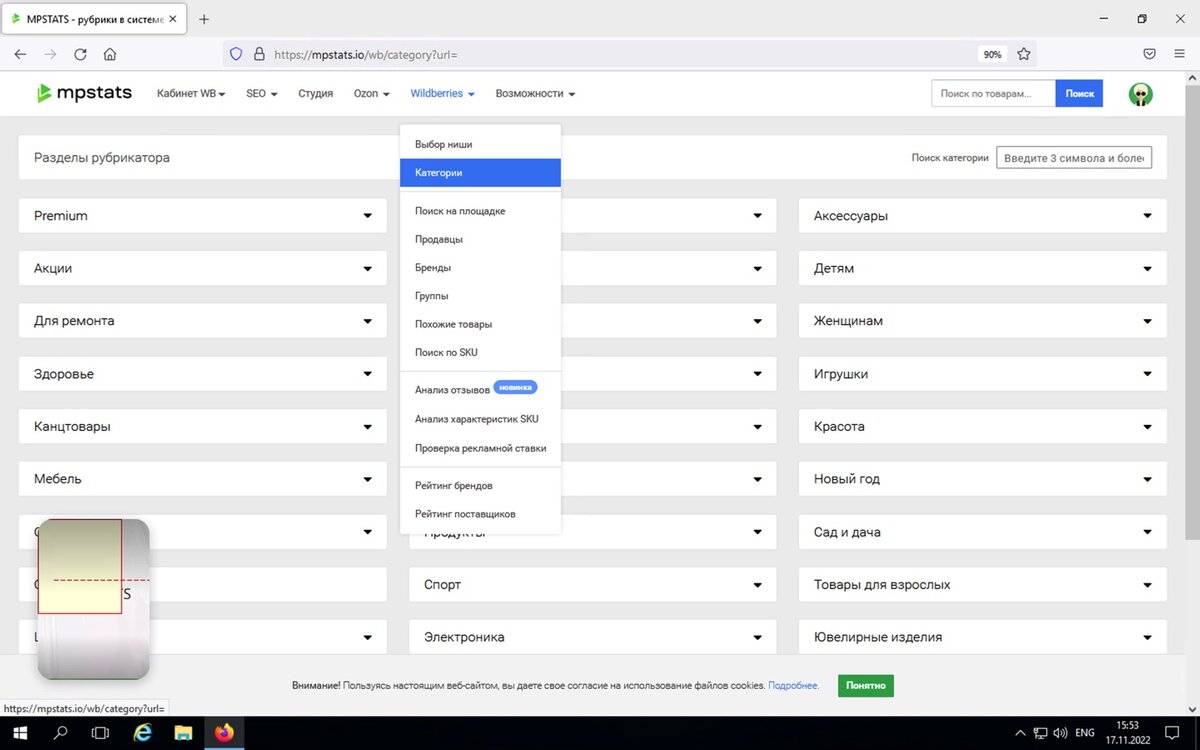Open Рейтинг брендов menu entry
Screen dimensions: 1200x750
480,486
